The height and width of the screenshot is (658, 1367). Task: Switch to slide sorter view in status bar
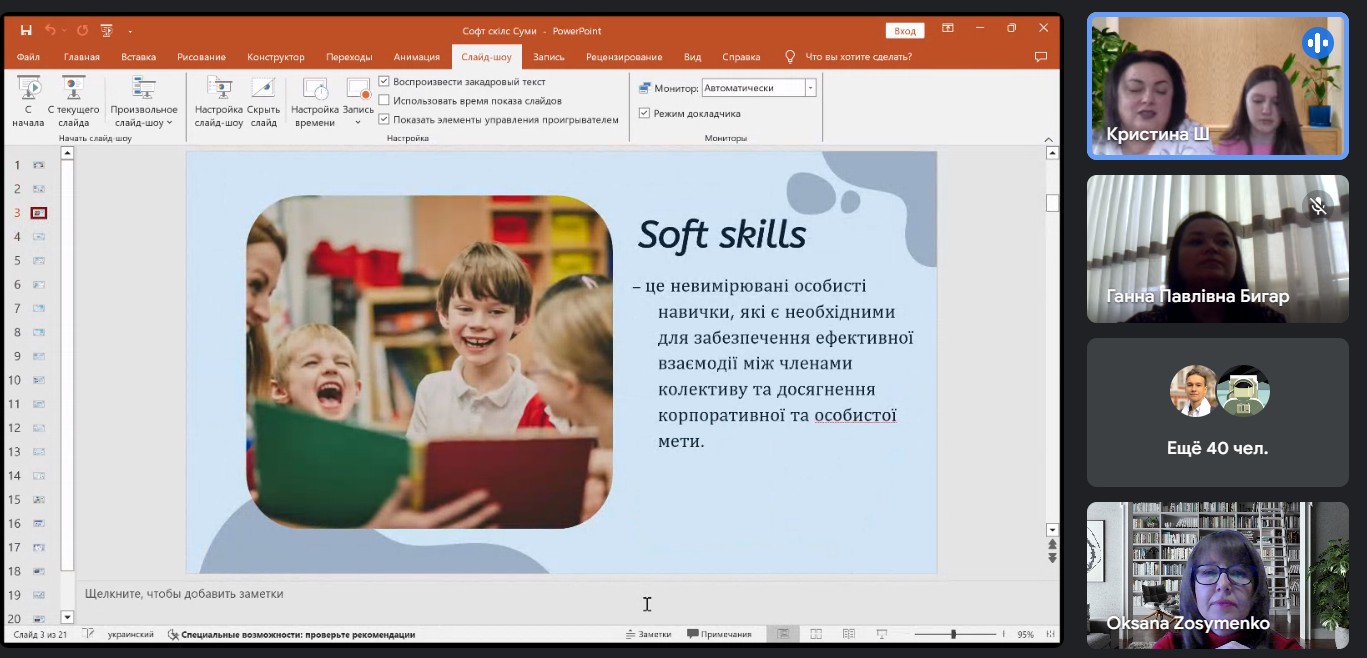[816, 634]
